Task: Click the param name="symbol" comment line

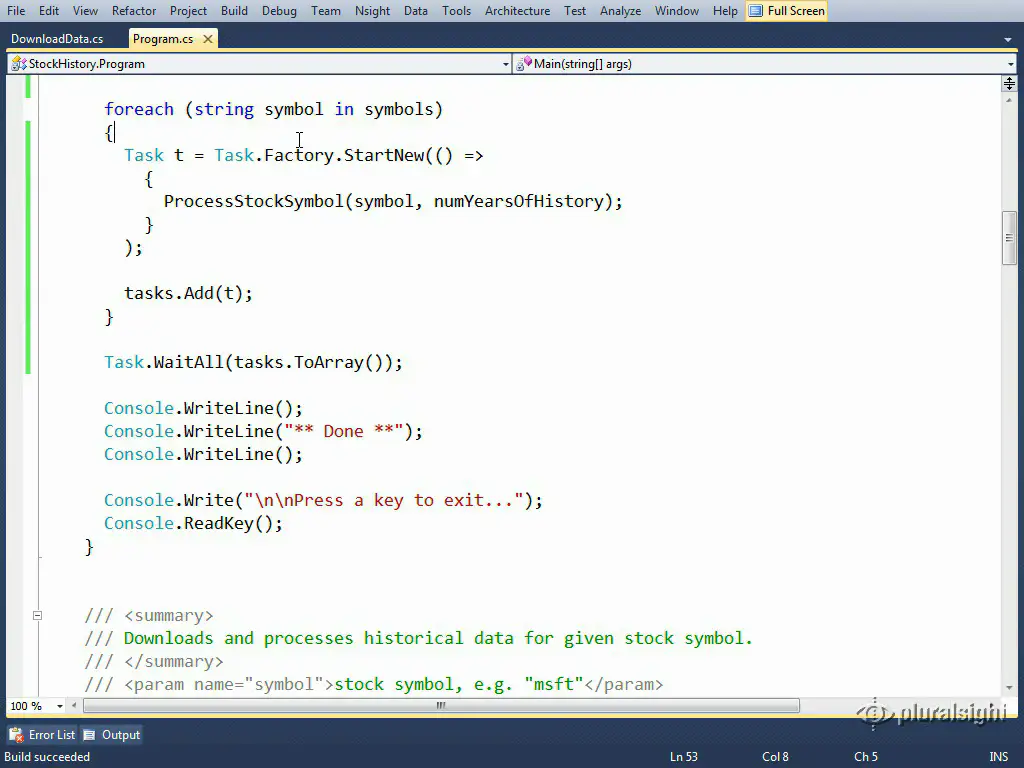Action: coord(374,684)
